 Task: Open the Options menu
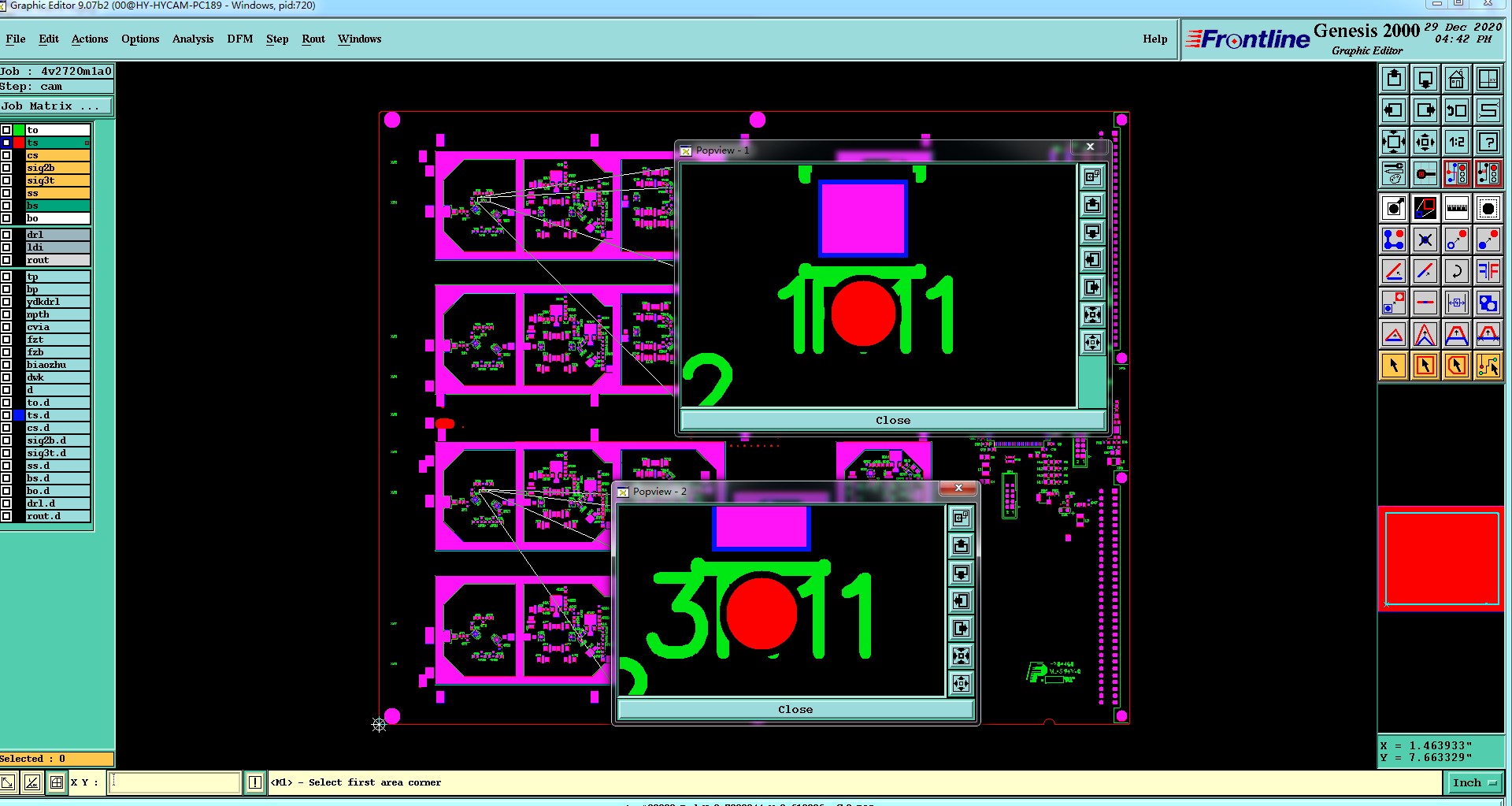click(140, 39)
